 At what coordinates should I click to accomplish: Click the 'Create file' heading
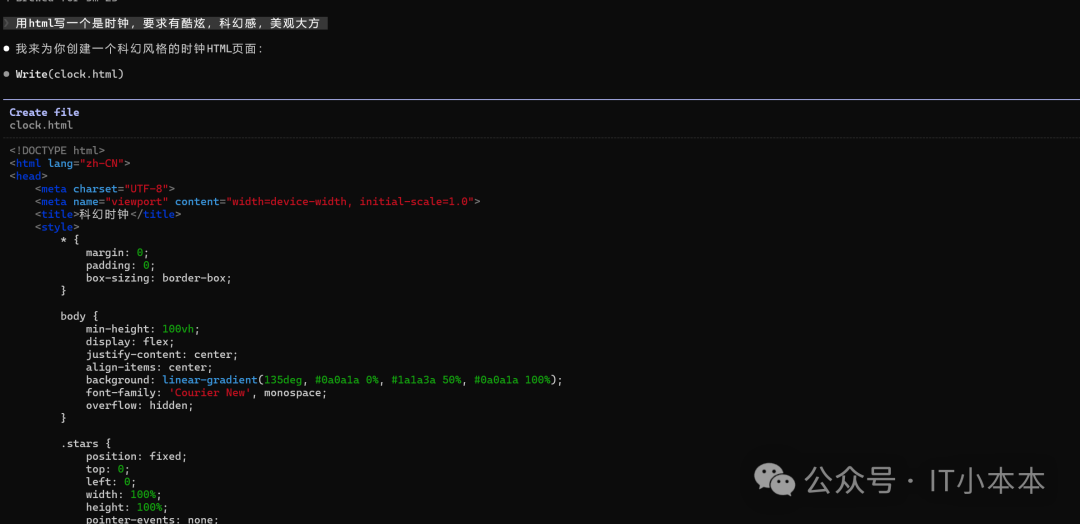click(x=44, y=112)
